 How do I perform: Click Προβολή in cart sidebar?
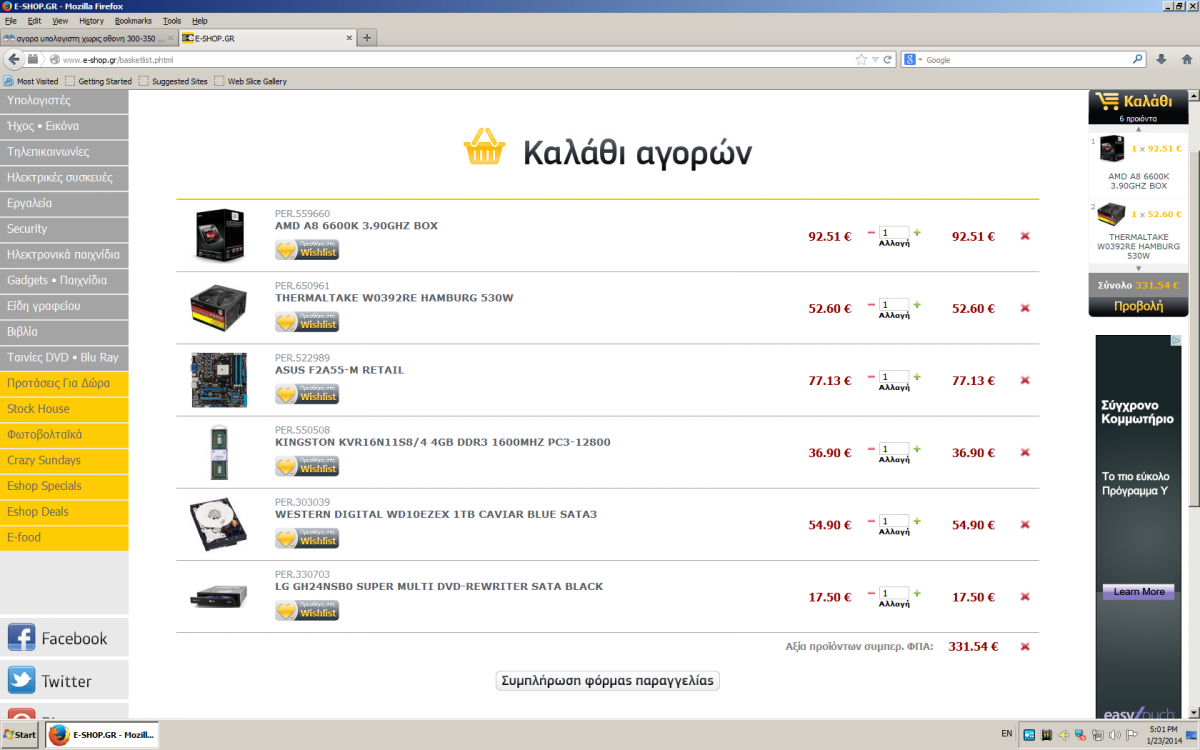(x=1138, y=306)
